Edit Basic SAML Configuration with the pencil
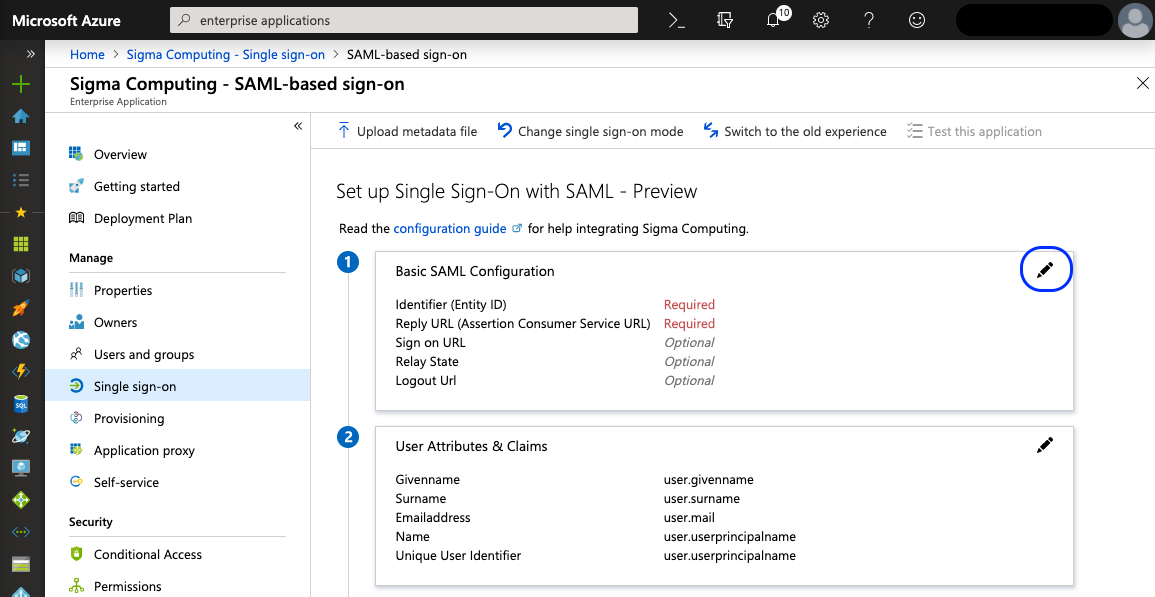The width and height of the screenshot is (1155, 597). pyautogui.click(x=1045, y=270)
